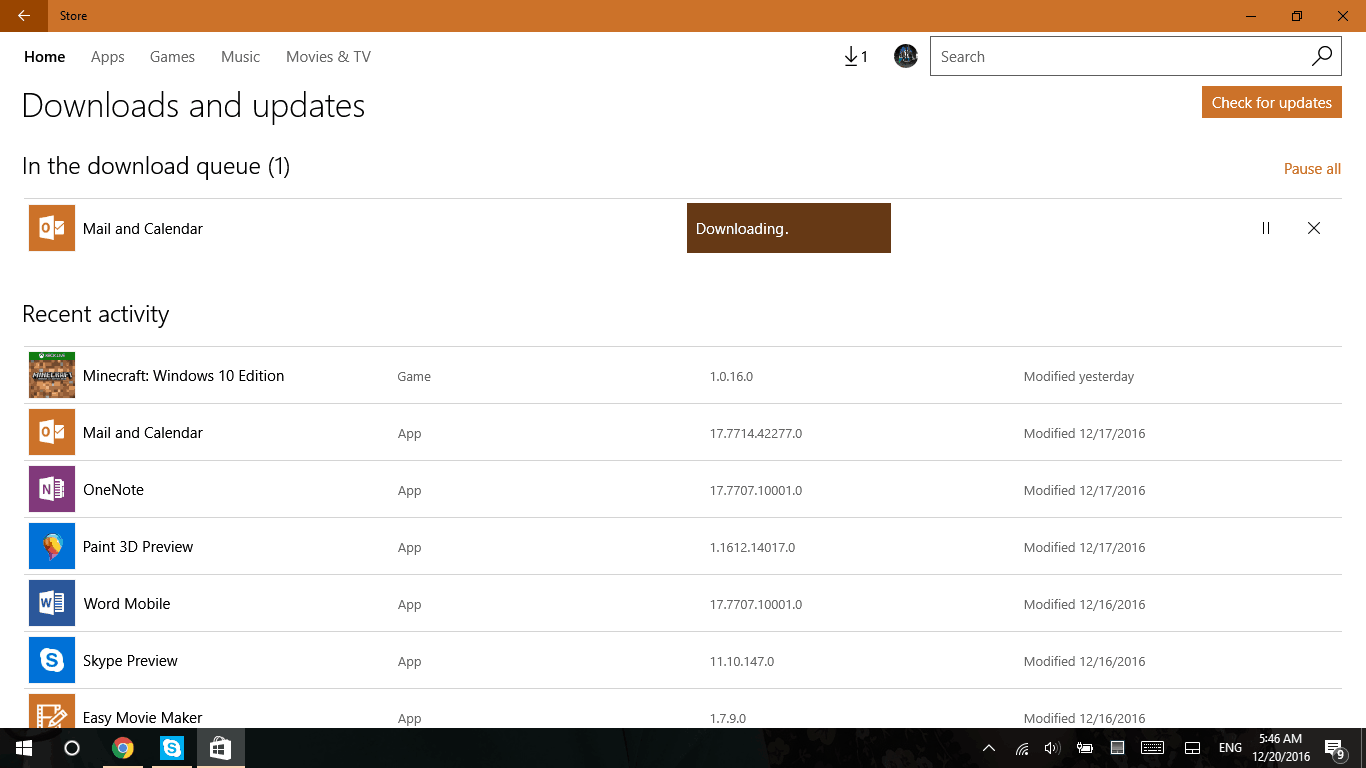1366x768 pixels.
Task: Click the Easy Movie Maker app icon
Action: tap(52, 711)
